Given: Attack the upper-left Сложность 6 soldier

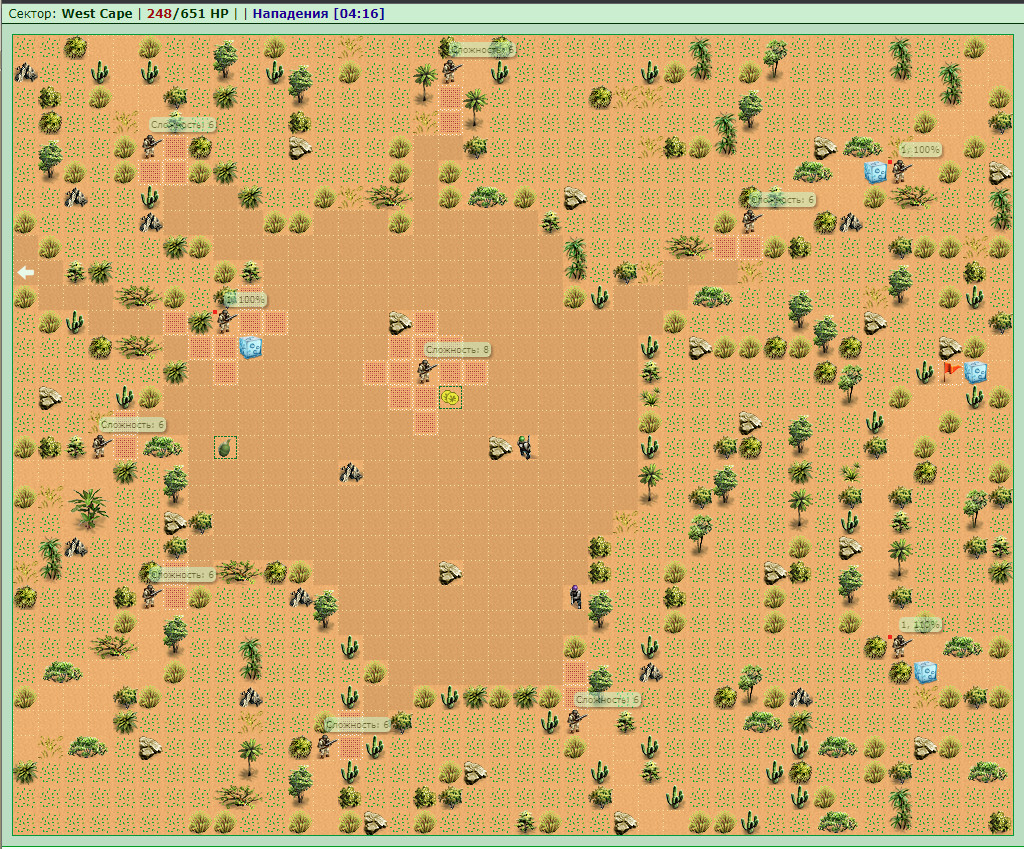Looking at the screenshot, I should [150, 146].
